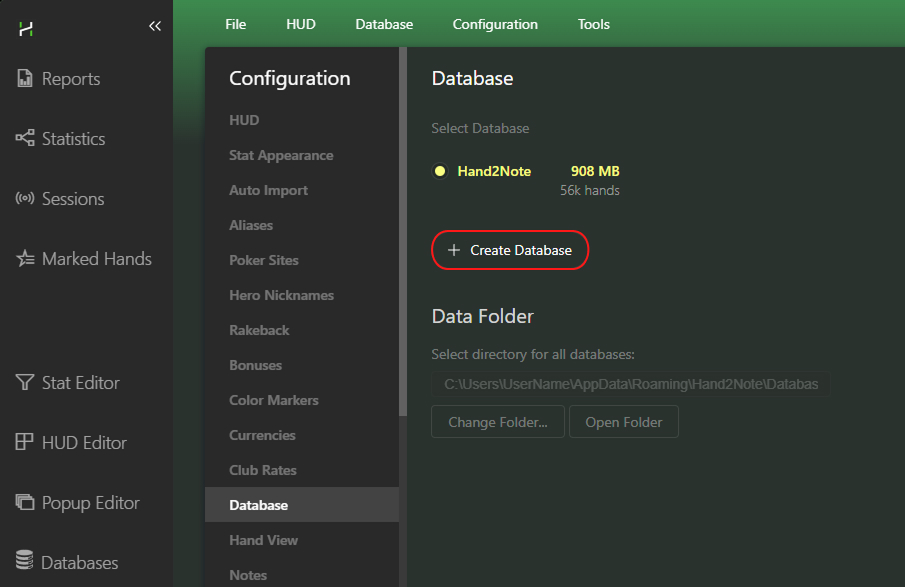Go to Sessions in the sidebar
Viewport: 905px width, 587px height.
click(60, 199)
